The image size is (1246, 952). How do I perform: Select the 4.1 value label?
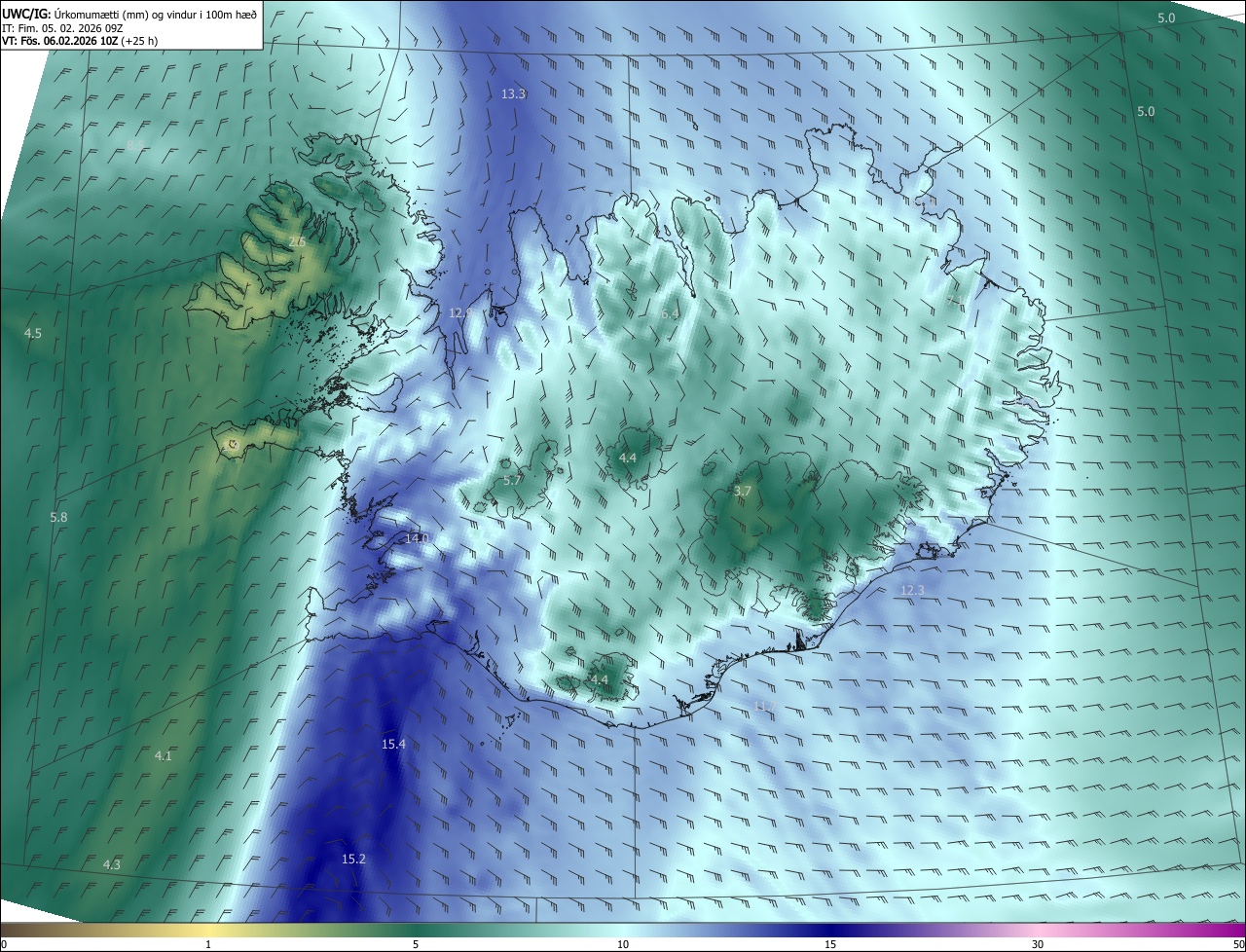click(x=163, y=755)
